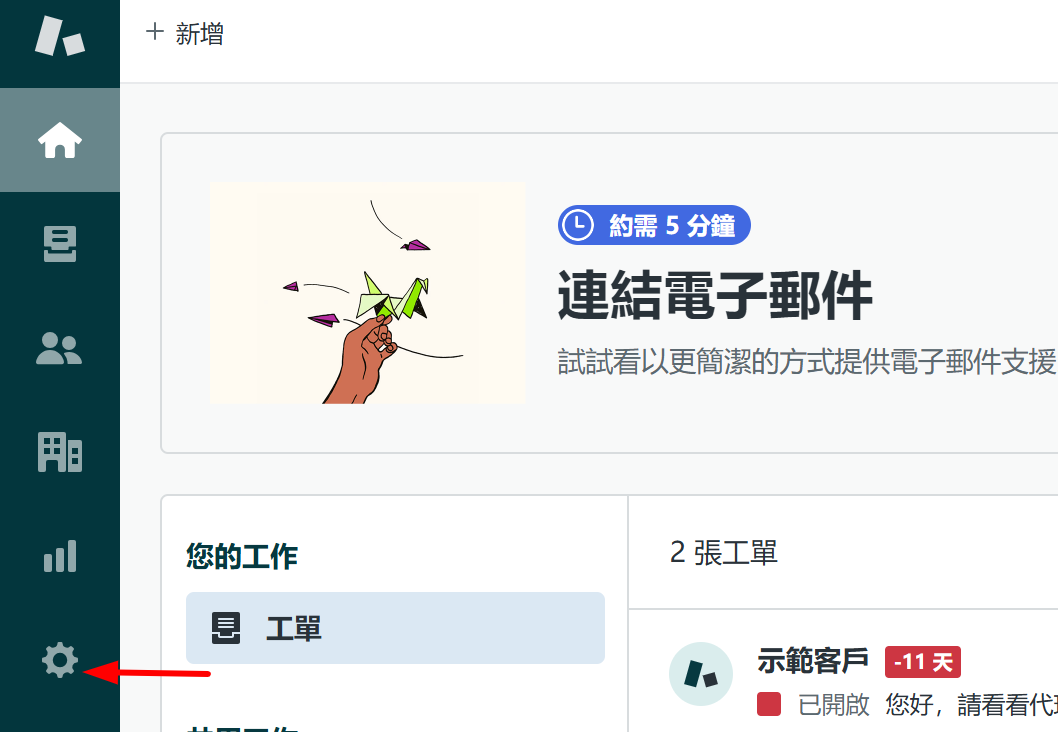Click the 您的工作 section heading
Image resolution: width=1058 pixels, height=732 pixels.
click(242, 557)
